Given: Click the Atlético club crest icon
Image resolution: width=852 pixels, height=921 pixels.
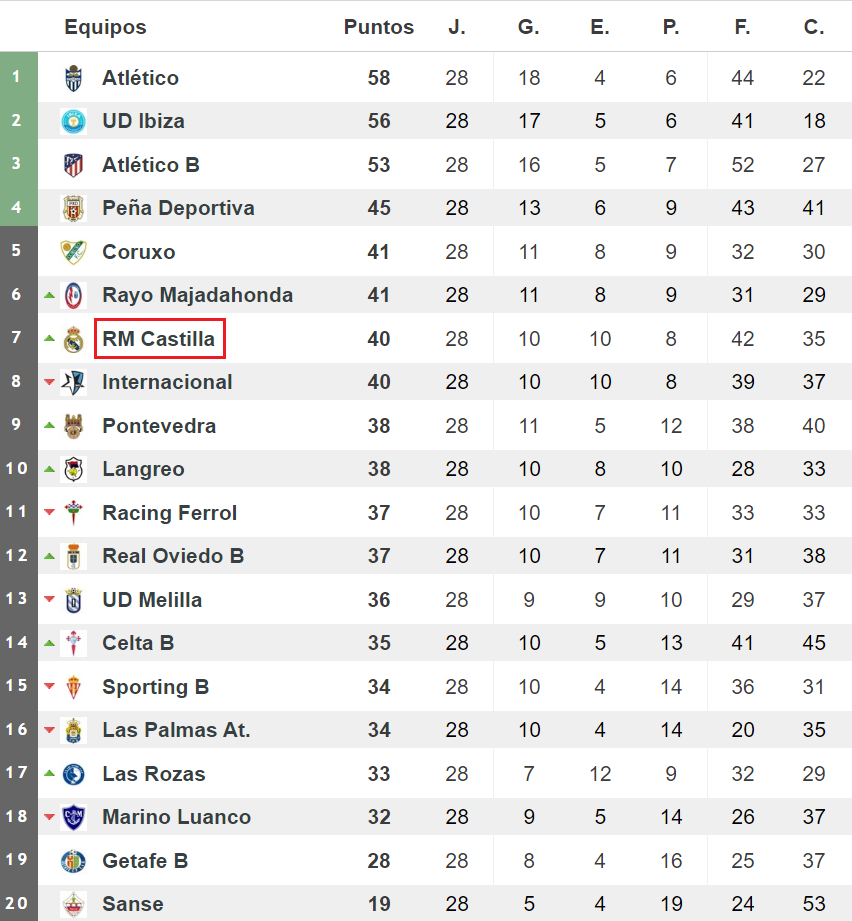Looking at the screenshot, I should point(73,78).
